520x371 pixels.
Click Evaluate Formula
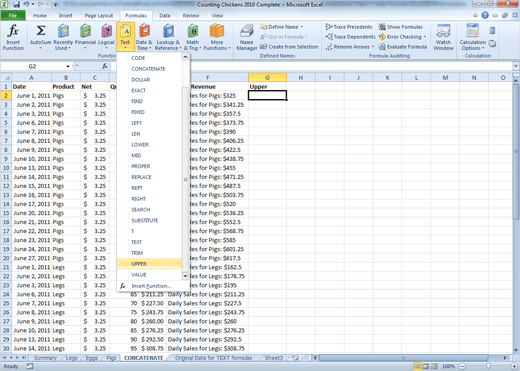click(403, 47)
